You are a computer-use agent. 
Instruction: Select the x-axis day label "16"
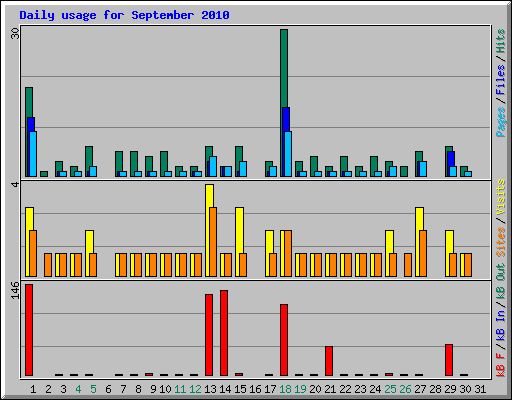click(255, 389)
